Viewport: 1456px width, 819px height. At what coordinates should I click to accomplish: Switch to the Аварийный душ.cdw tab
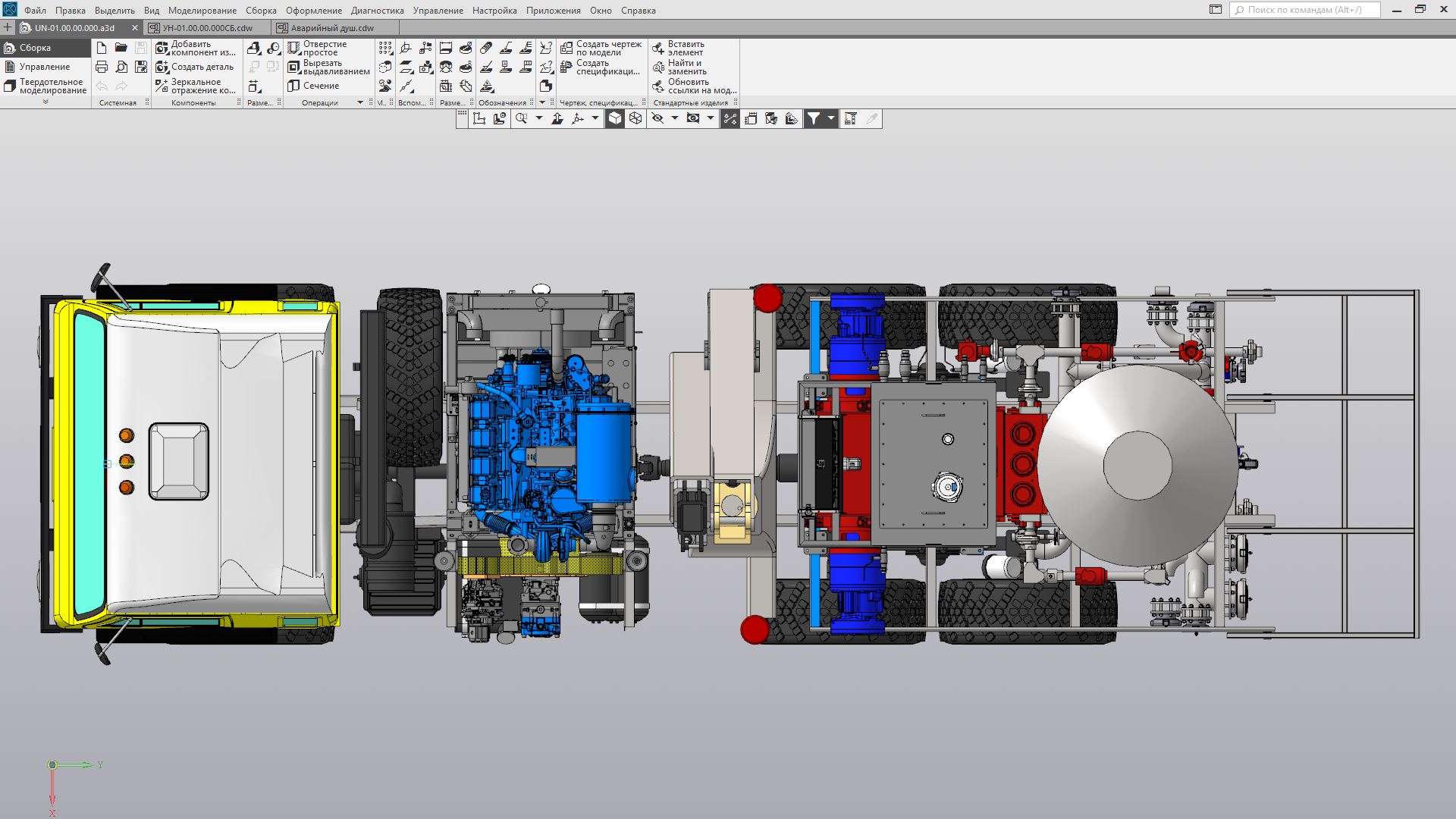[332, 28]
